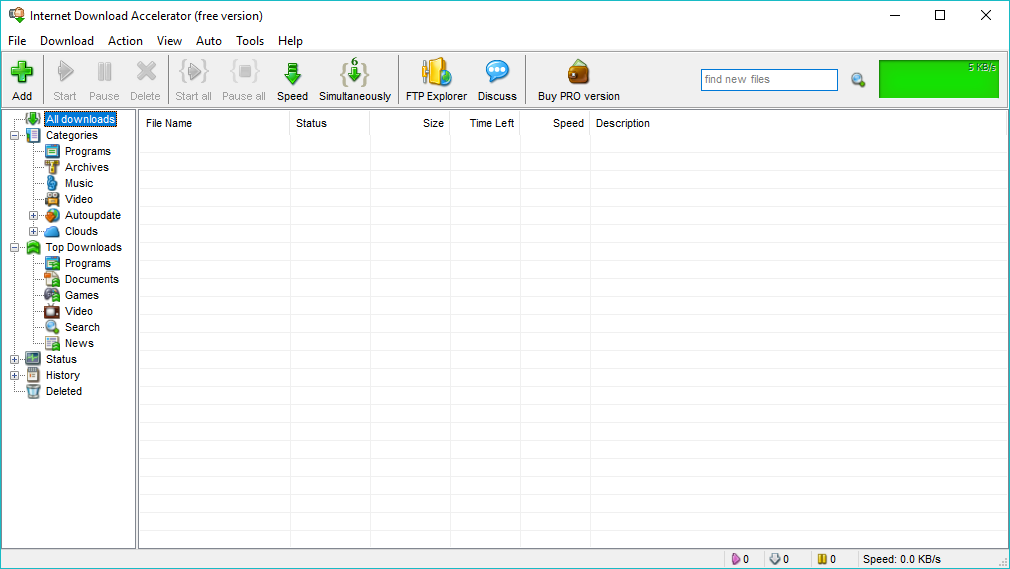1010x569 pixels.
Task: Select Games under Top Downloads
Action: tap(81, 295)
